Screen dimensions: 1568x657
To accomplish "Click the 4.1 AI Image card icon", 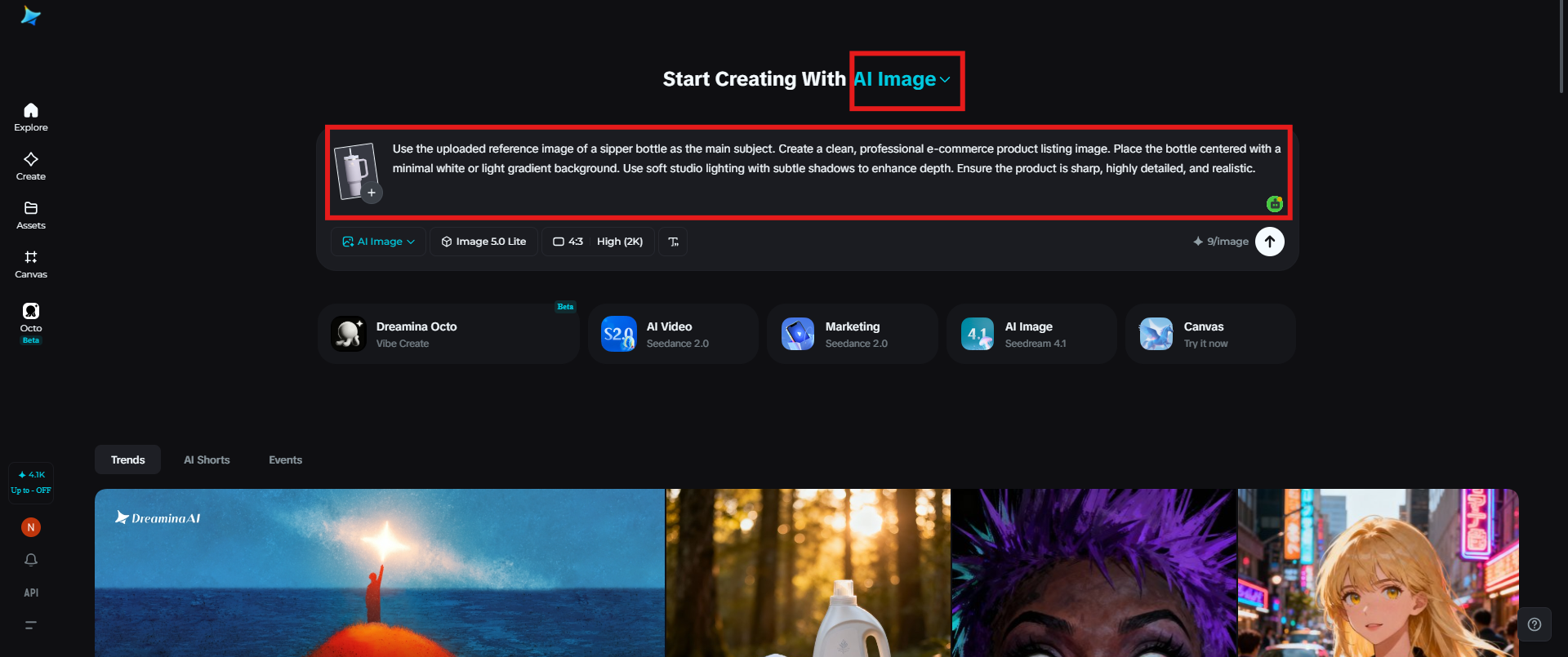I will tap(978, 334).
